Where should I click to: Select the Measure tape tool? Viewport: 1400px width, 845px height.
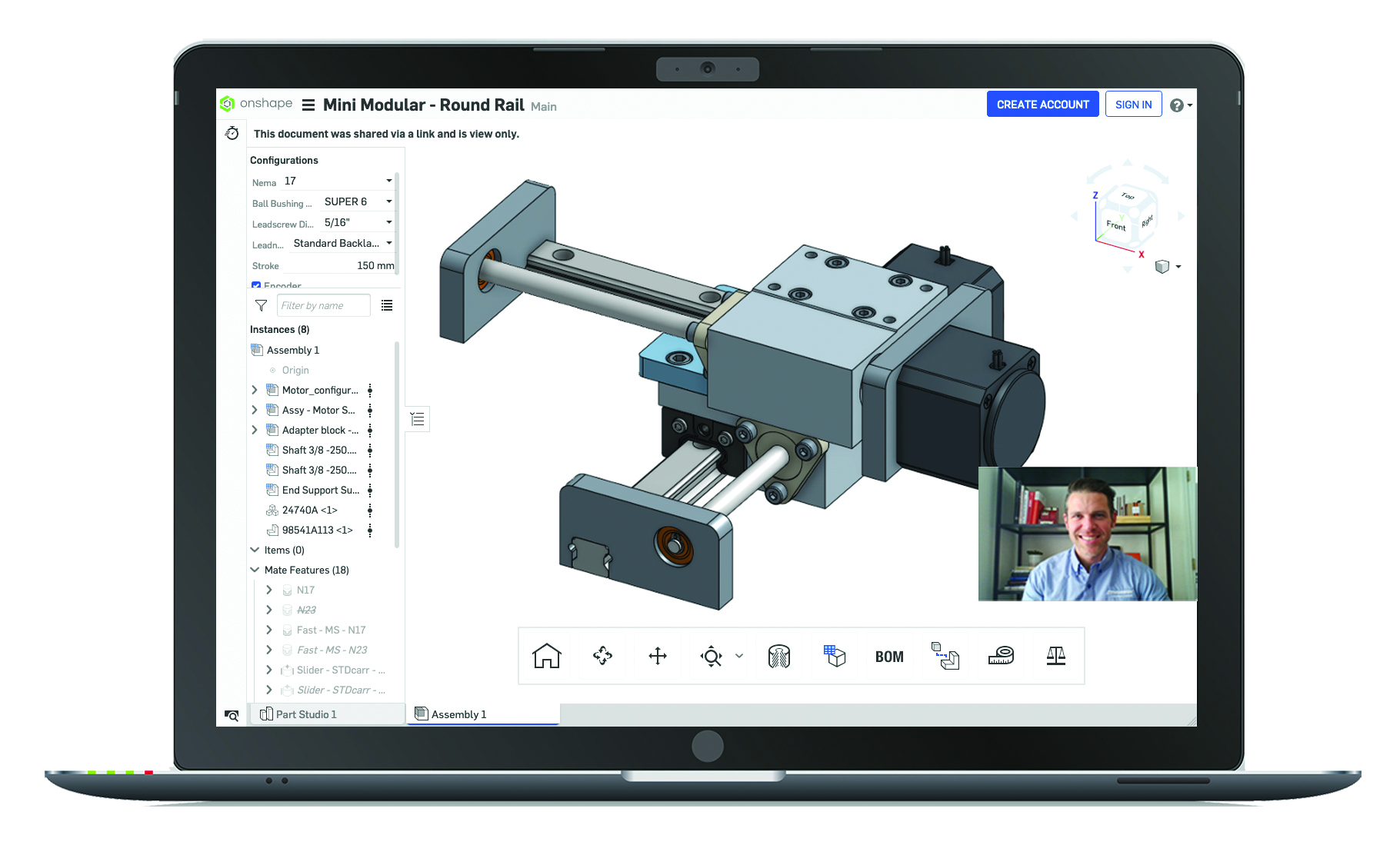pos(1001,656)
